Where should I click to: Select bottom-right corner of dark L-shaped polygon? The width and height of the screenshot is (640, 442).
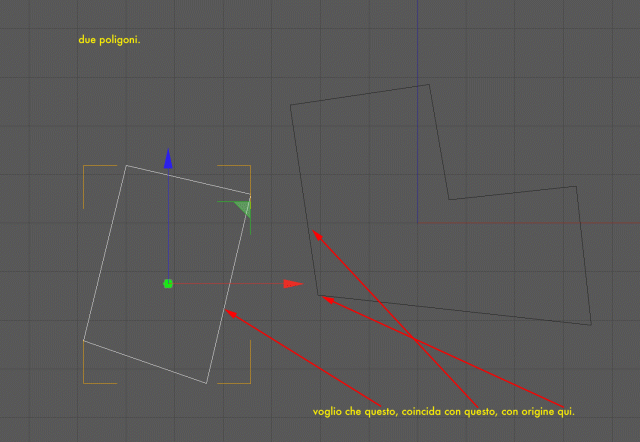pos(591,325)
